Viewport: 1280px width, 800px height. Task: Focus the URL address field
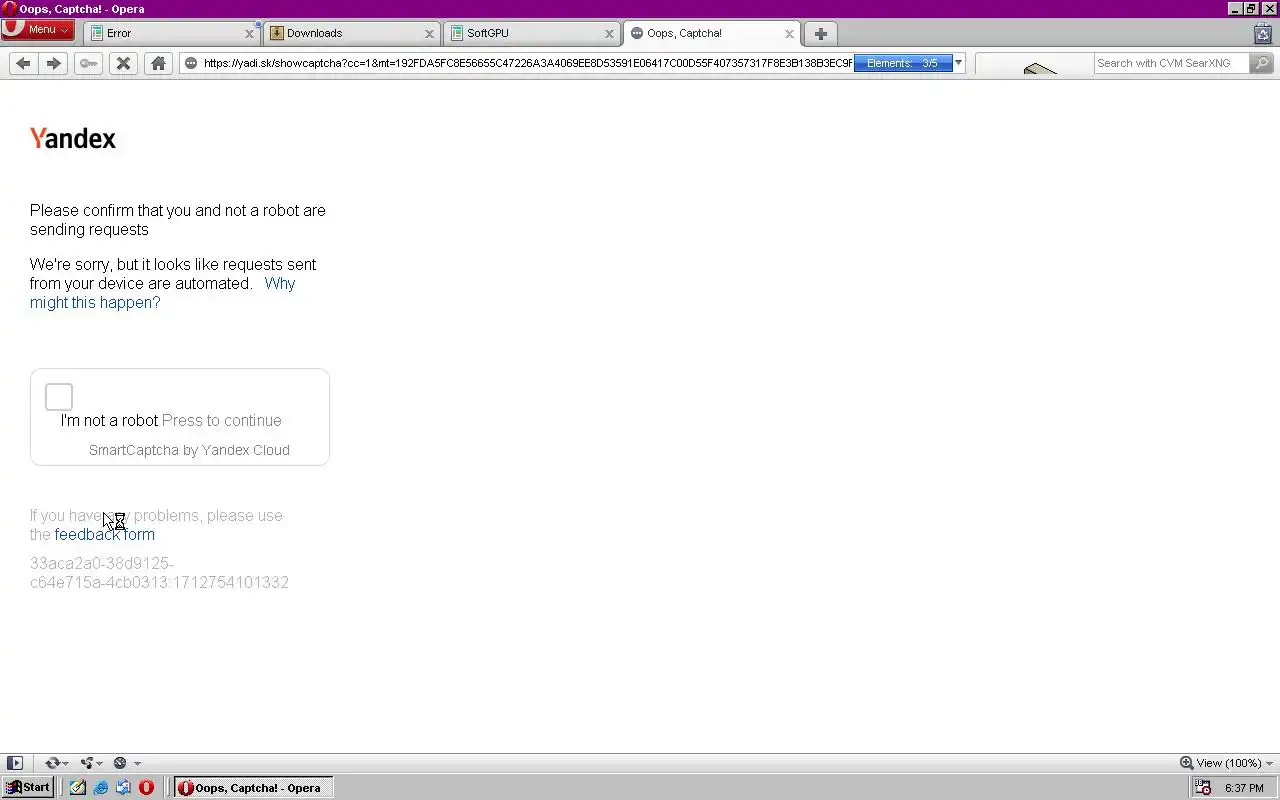(x=527, y=63)
